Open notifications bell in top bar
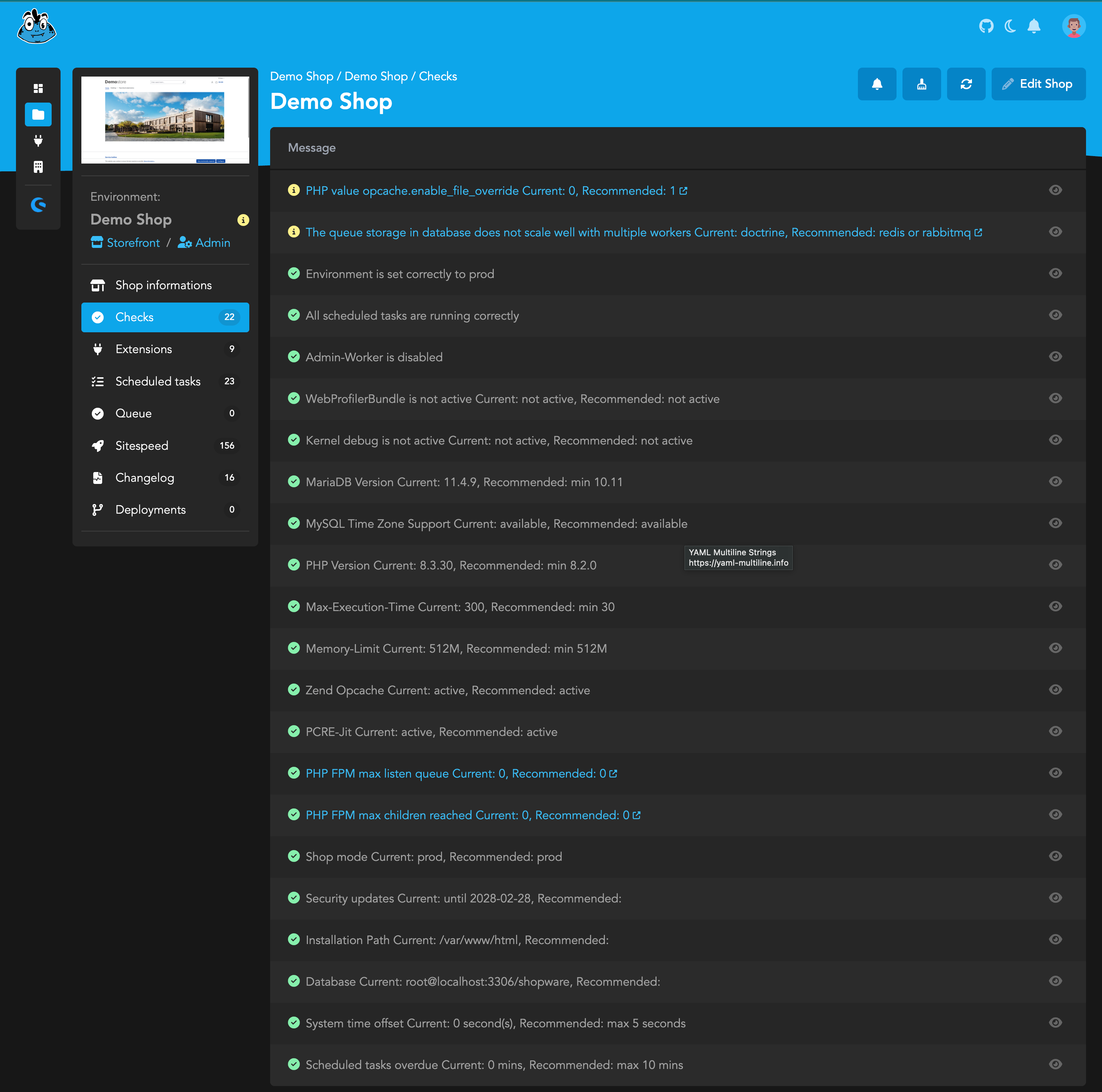Image resolution: width=1102 pixels, height=1092 pixels. pos(1034,26)
